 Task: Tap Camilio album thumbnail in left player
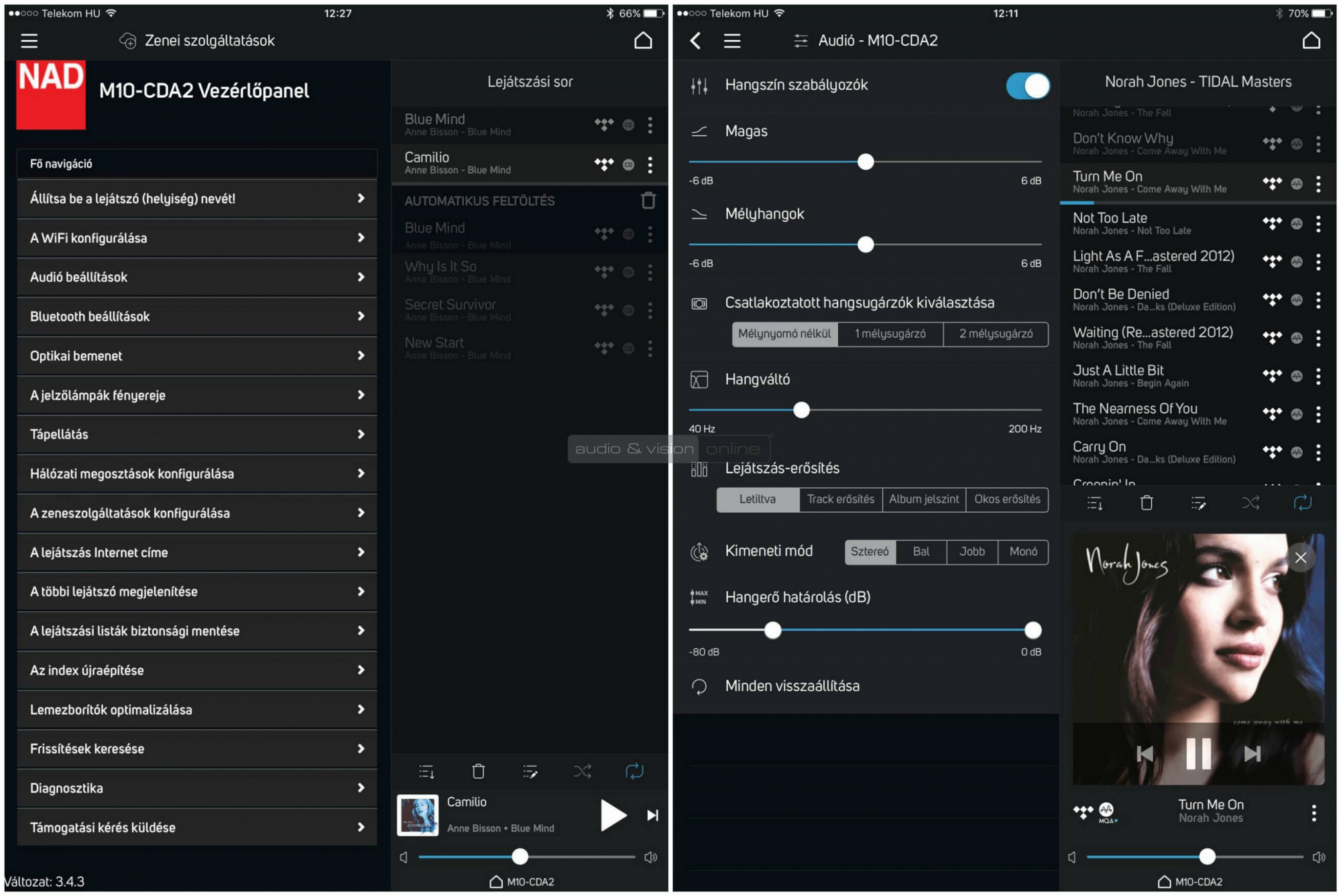418,815
